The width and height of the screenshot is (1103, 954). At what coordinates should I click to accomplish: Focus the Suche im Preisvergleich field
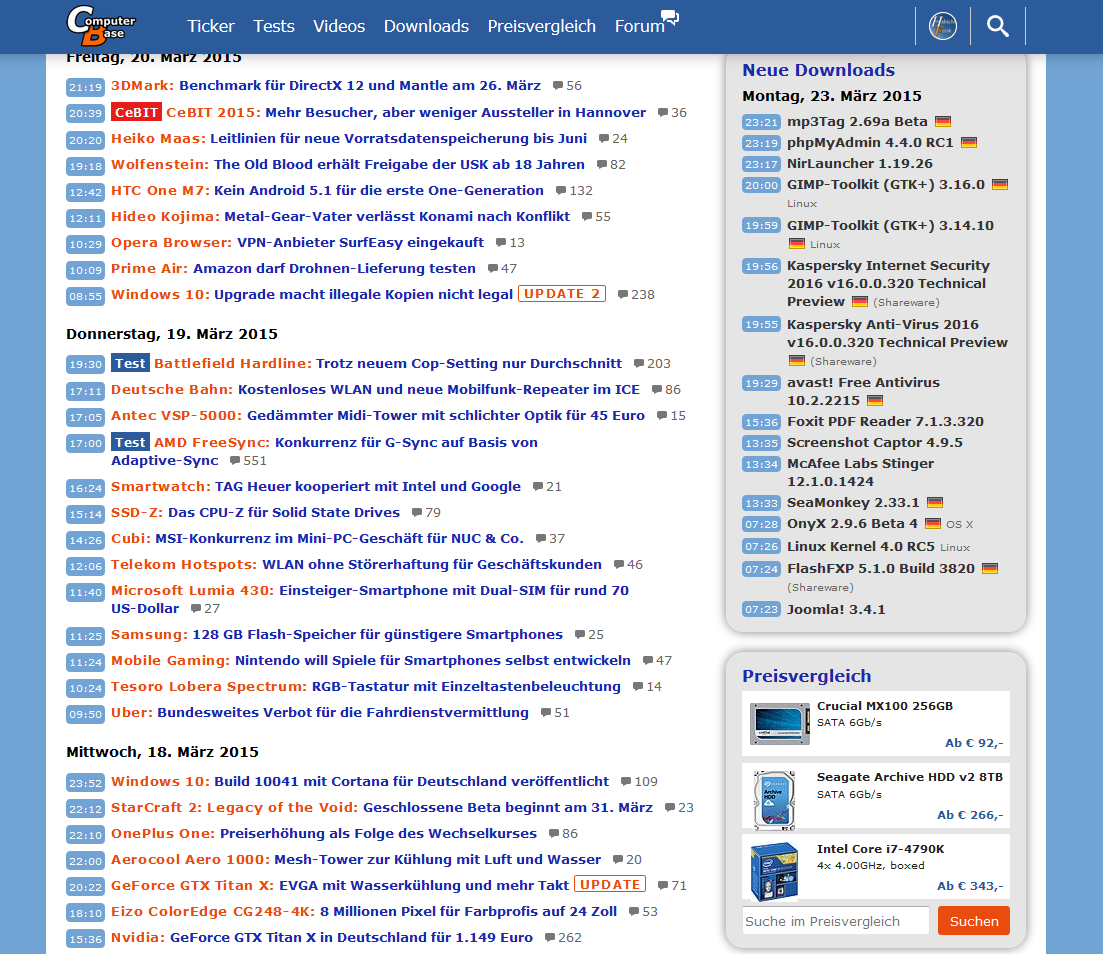pyautogui.click(x=836, y=921)
